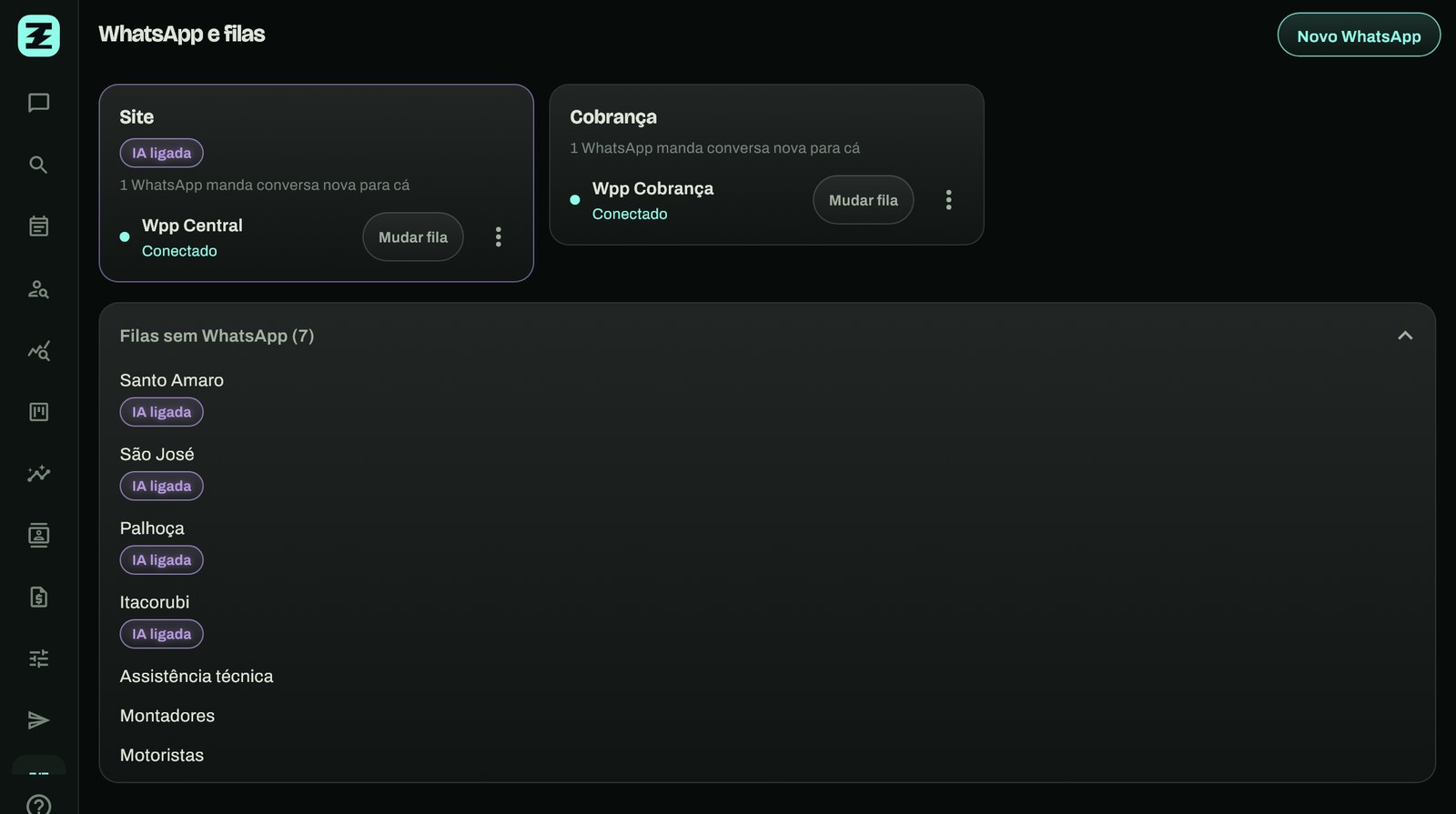Collapse the Filas sem WhatsApp section
This screenshot has width=1456, height=814.
(x=1405, y=336)
